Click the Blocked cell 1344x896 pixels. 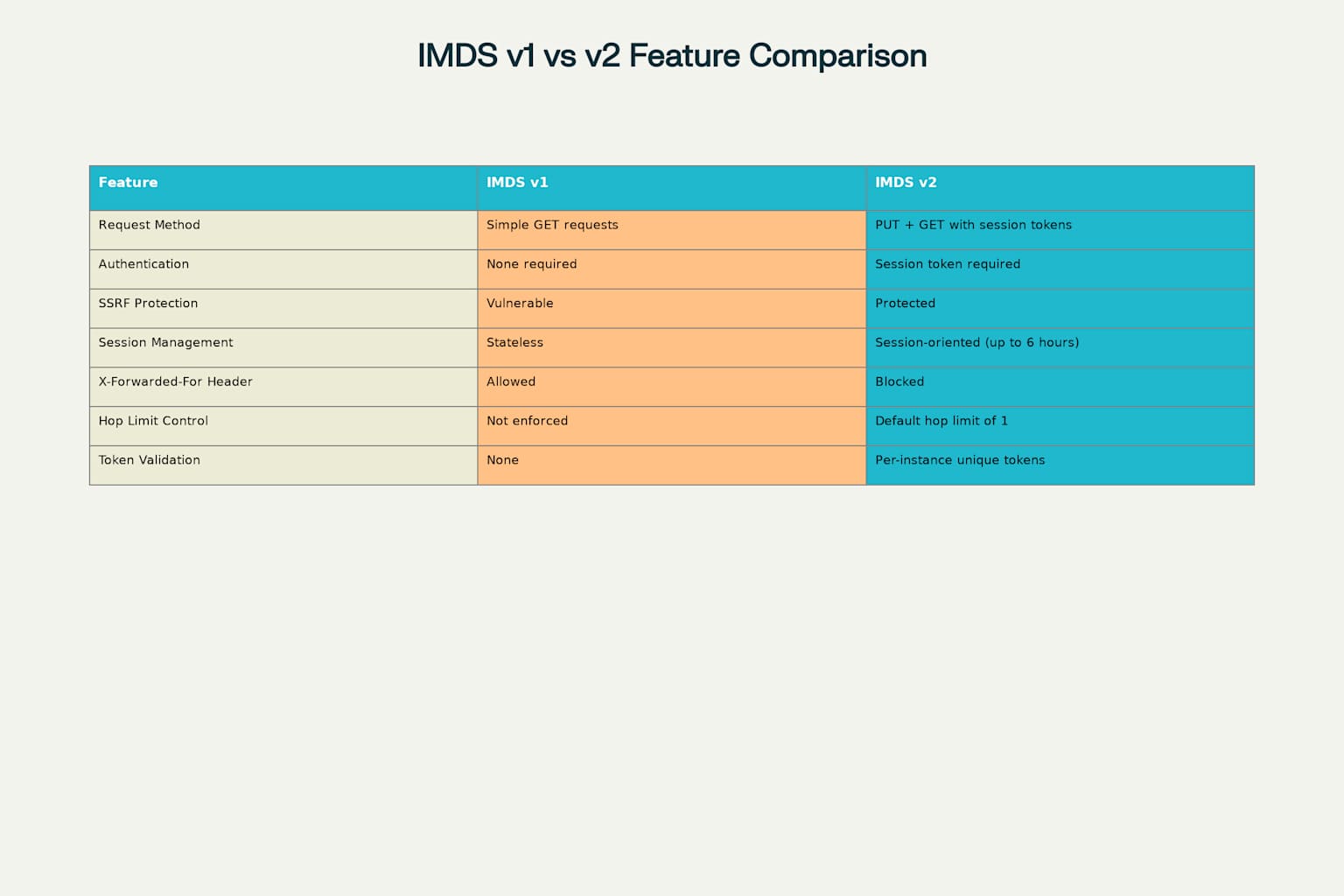click(1060, 387)
